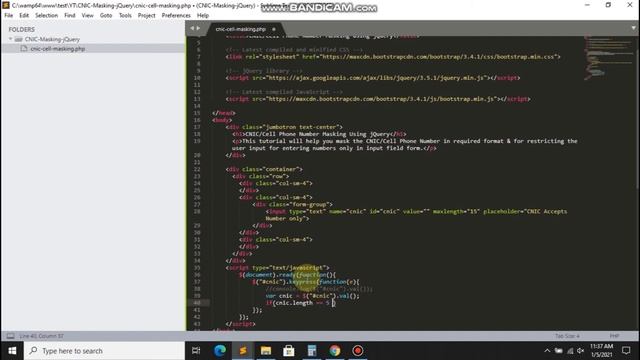Launch Google Chrome from taskbar

(x=335, y=351)
